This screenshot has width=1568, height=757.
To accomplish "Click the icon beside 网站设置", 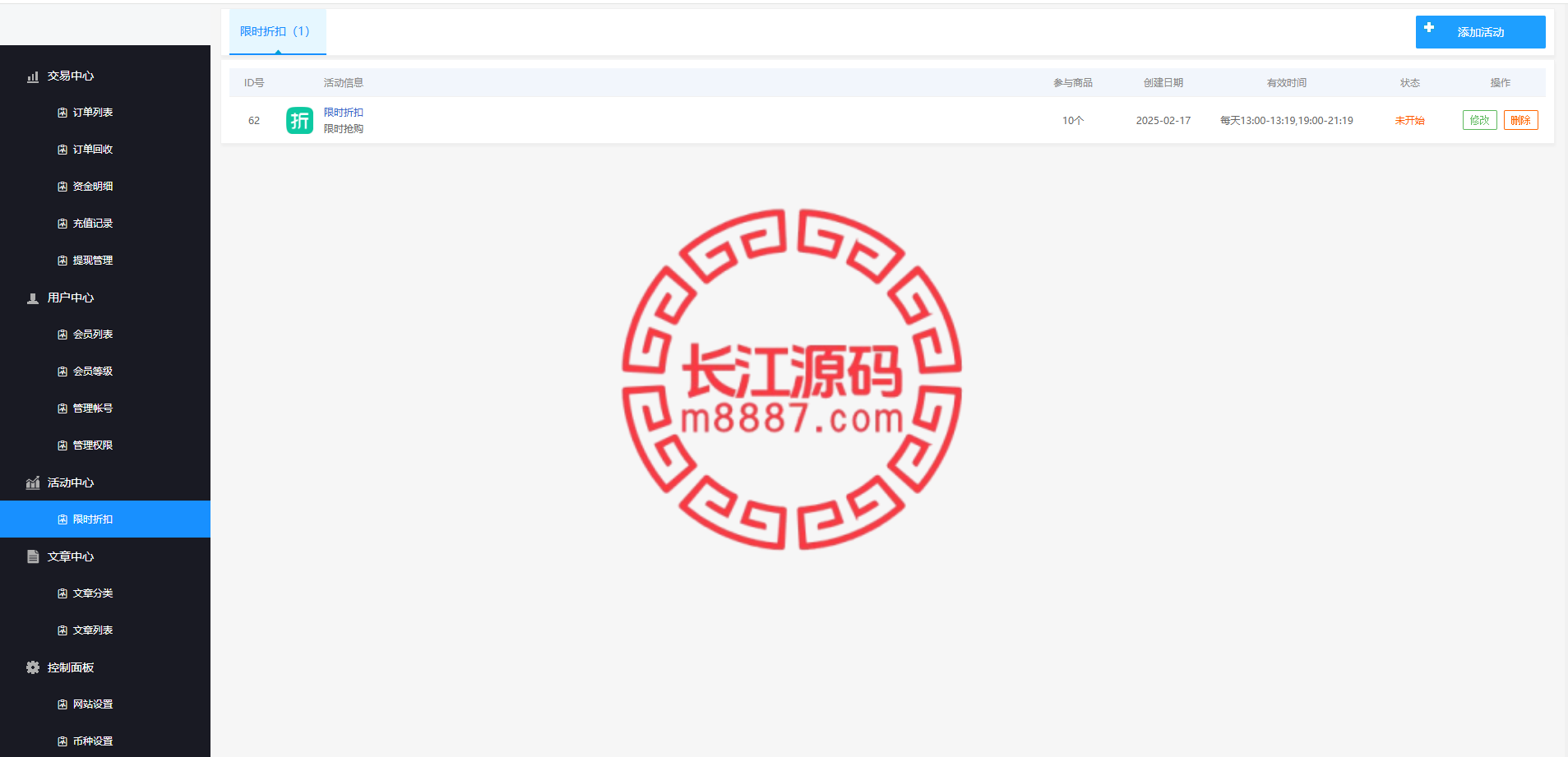I will (x=62, y=704).
